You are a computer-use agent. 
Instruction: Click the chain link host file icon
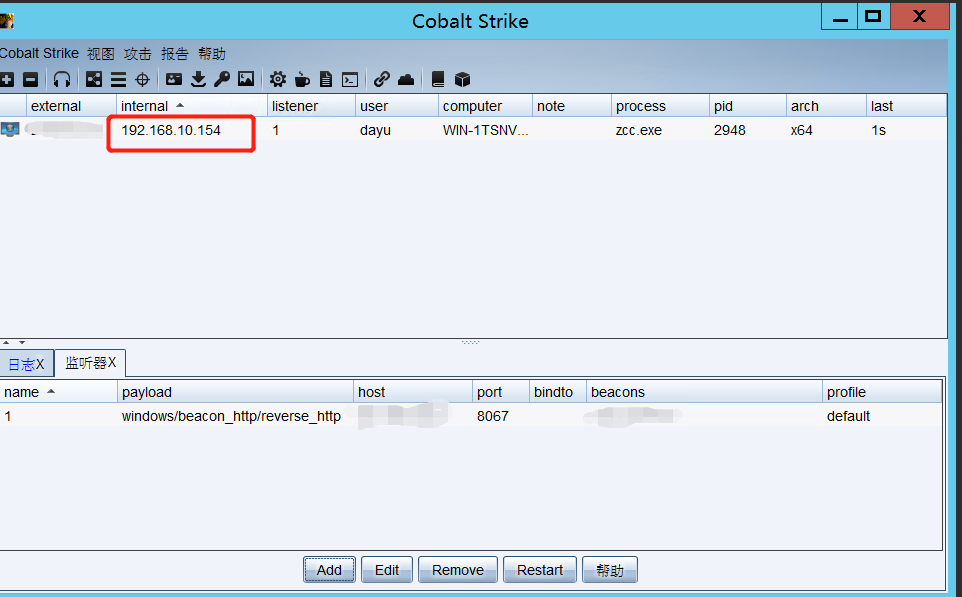[382, 79]
